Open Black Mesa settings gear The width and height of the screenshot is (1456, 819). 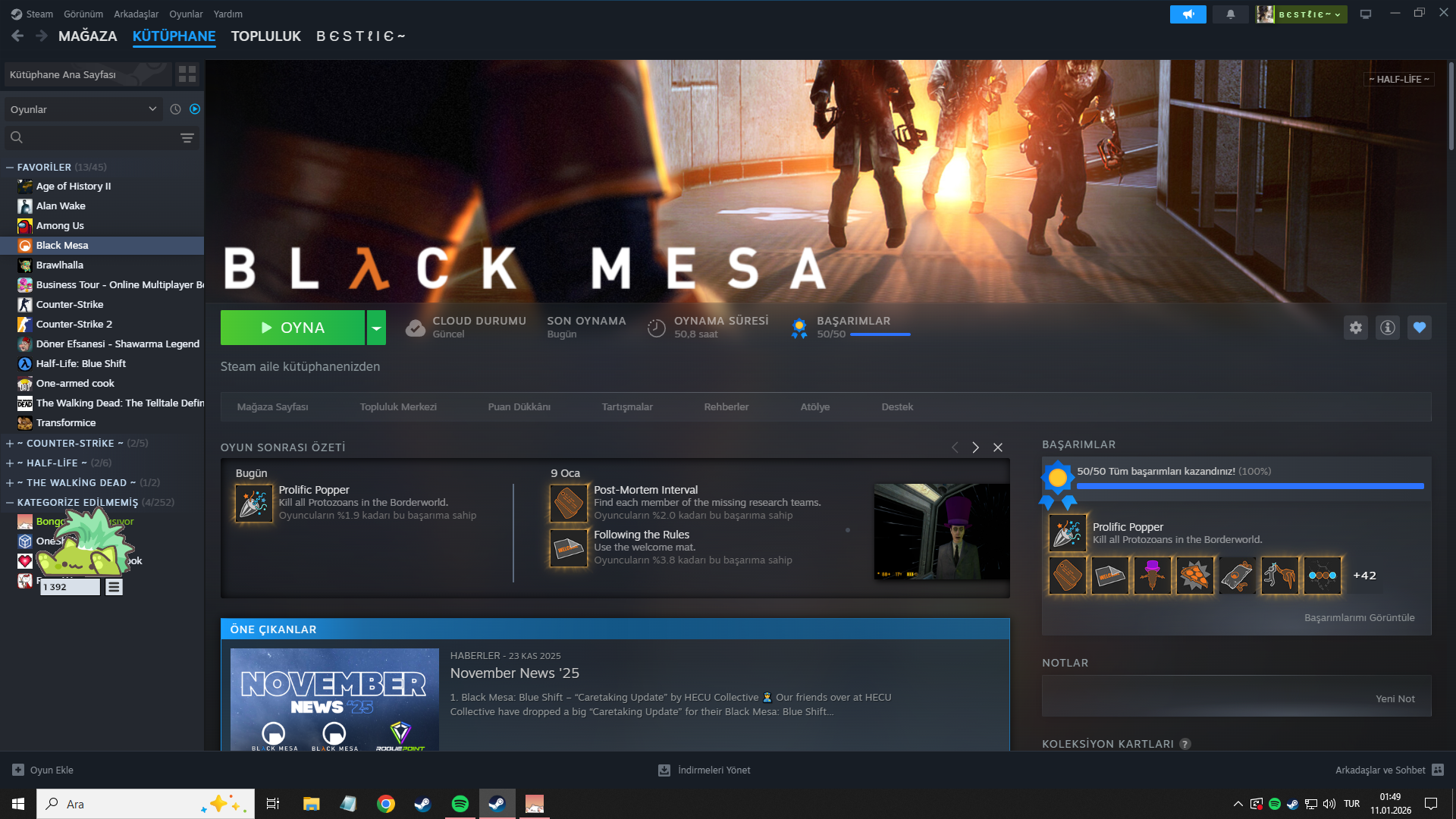coord(1356,328)
